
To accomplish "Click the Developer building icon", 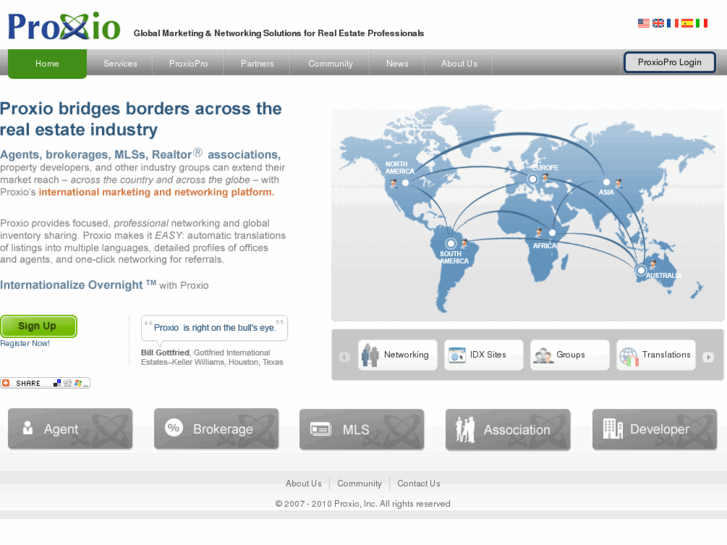I will pos(612,429).
